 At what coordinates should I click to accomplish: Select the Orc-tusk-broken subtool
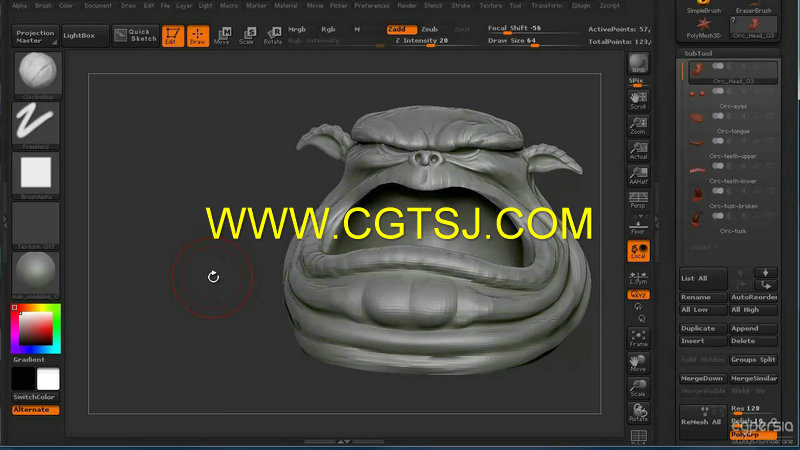(x=733, y=198)
